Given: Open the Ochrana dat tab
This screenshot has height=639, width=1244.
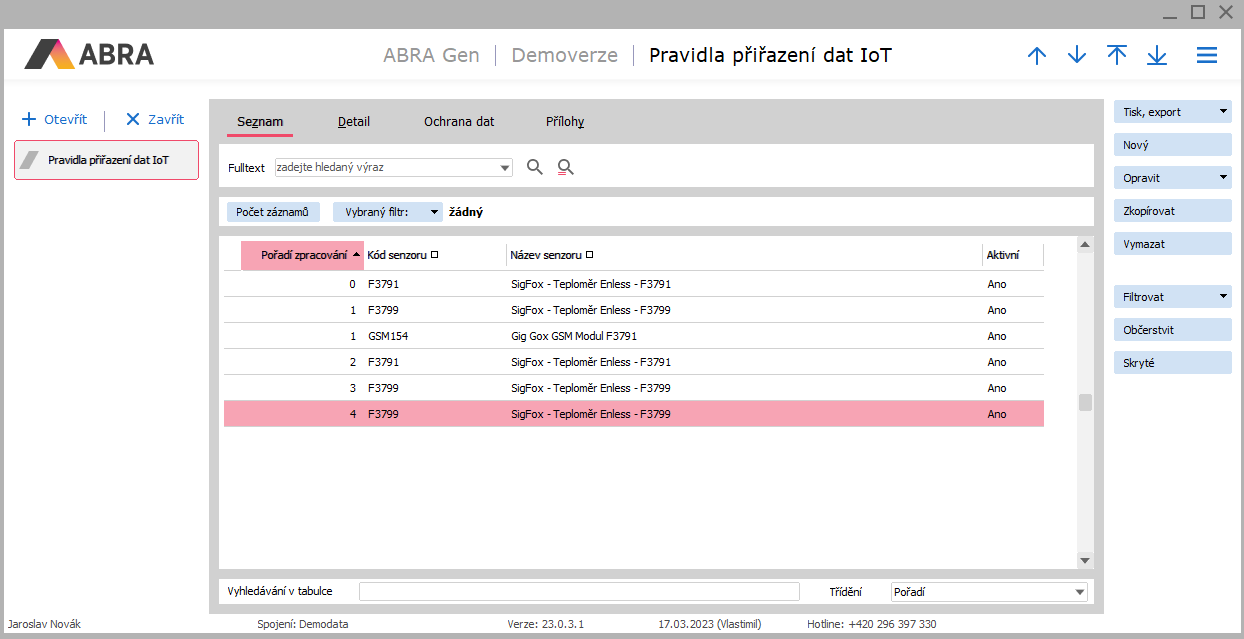Looking at the screenshot, I should point(459,122).
